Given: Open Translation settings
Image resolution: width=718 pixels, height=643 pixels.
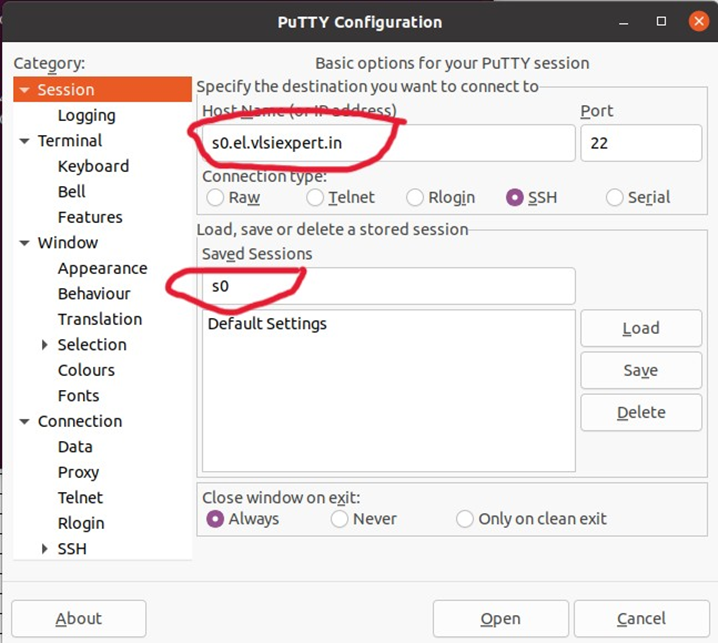Looking at the screenshot, I should [100, 319].
